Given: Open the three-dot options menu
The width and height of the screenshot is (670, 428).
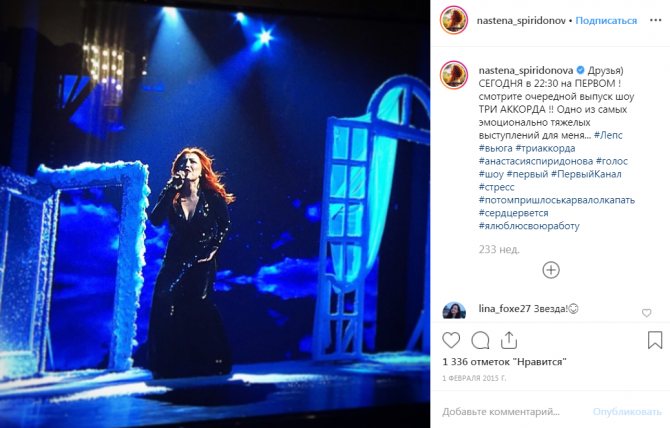Looking at the screenshot, I should 655,20.
